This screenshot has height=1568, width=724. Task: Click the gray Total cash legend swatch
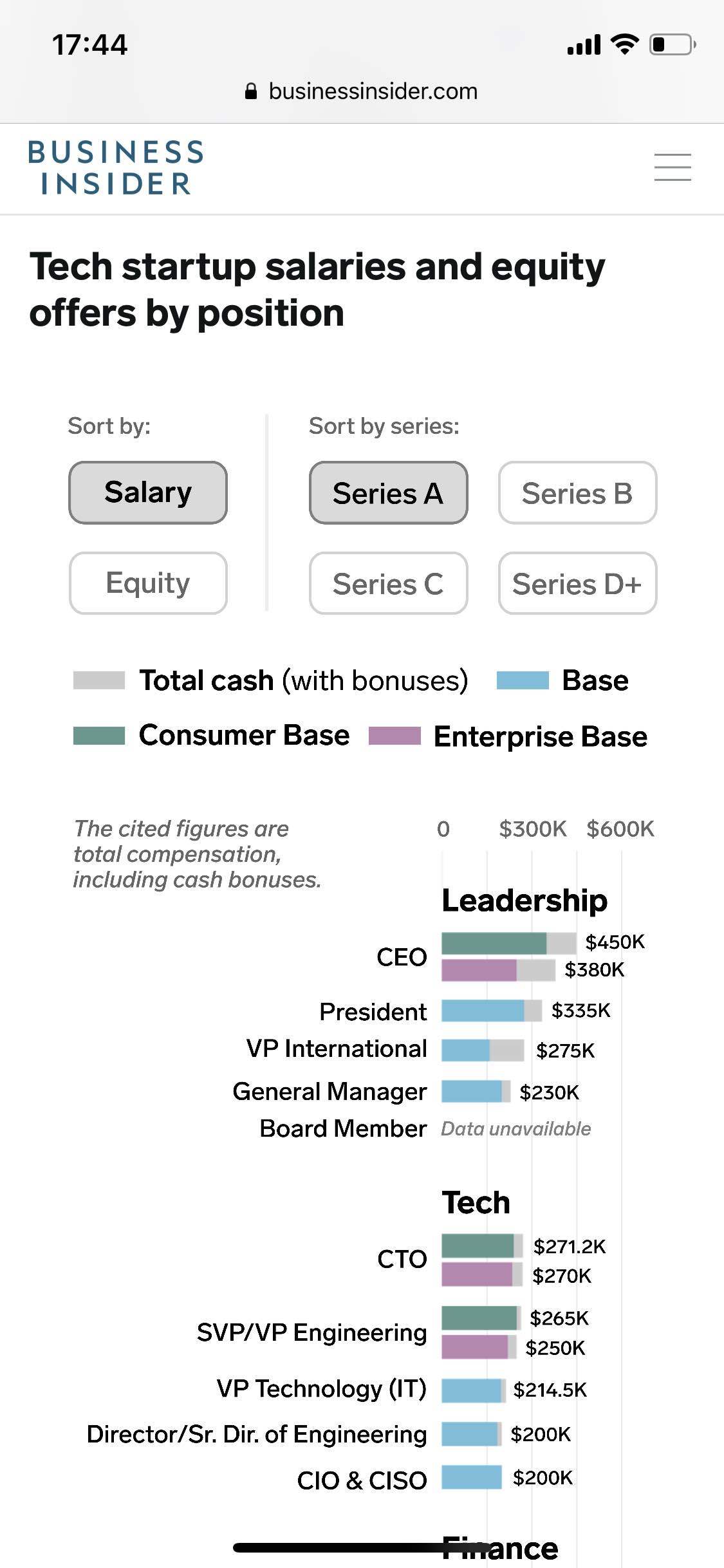click(99, 680)
